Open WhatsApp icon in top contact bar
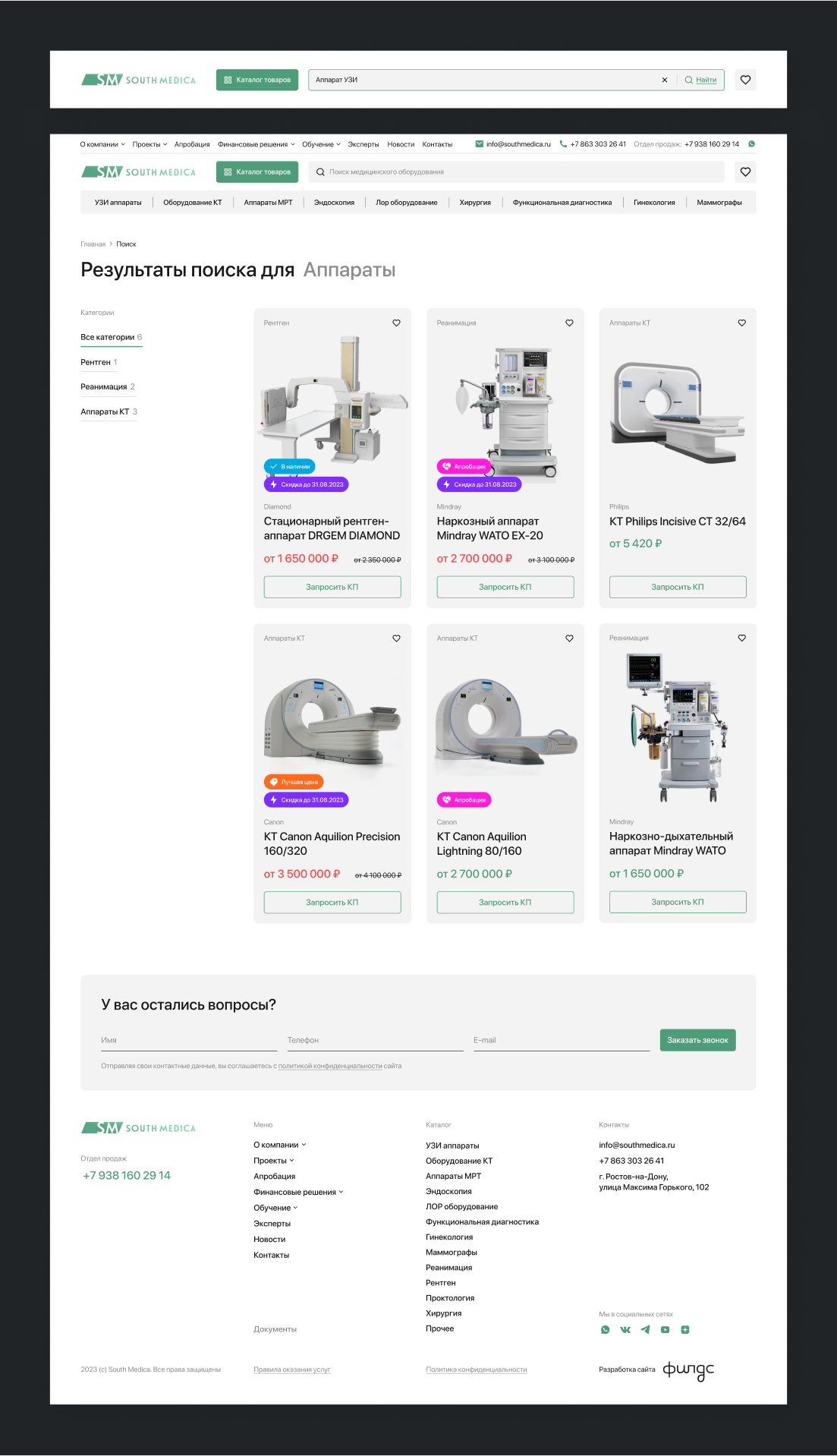Viewport: 837px width, 1456px height. pos(751,144)
